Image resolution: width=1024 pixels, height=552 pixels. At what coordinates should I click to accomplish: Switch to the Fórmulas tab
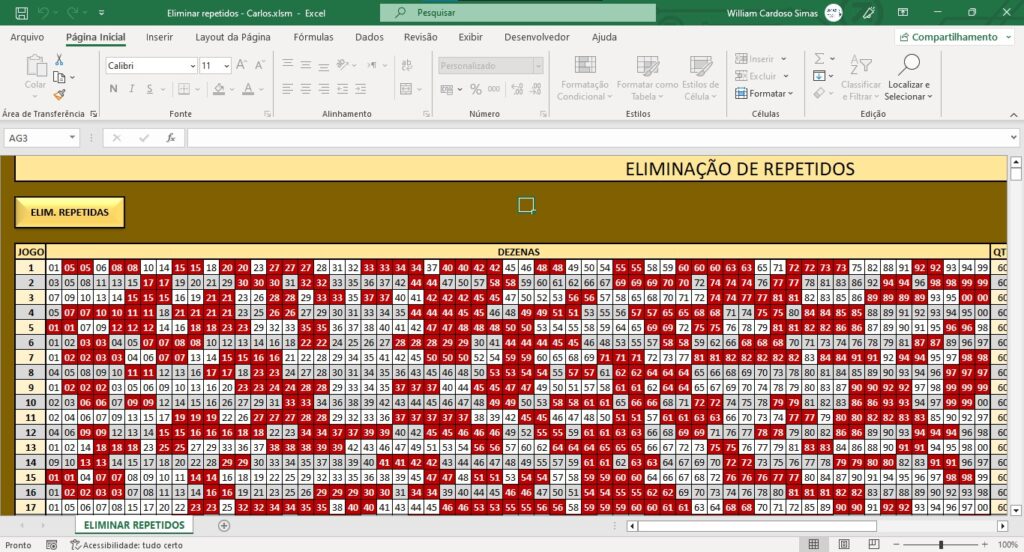pyautogui.click(x=313, y=37)
